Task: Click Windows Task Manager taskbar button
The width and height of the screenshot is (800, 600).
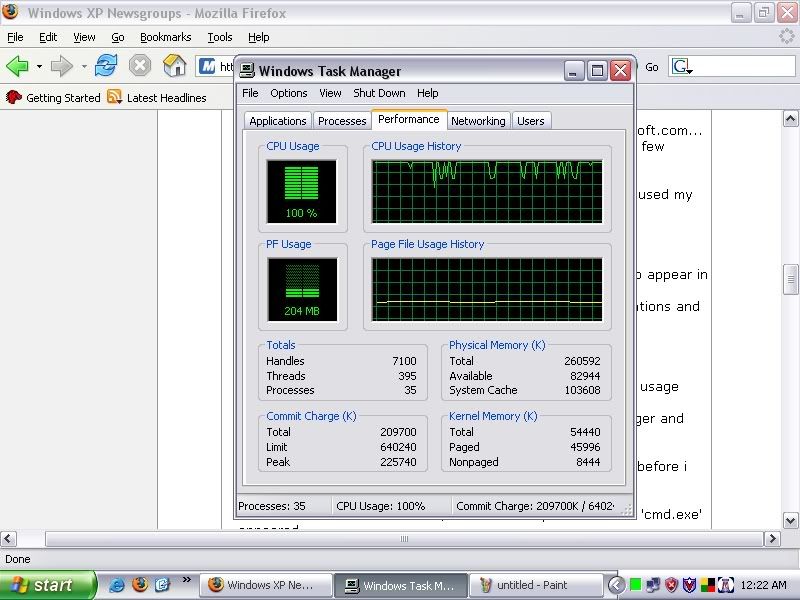Action: pos(401,585)
